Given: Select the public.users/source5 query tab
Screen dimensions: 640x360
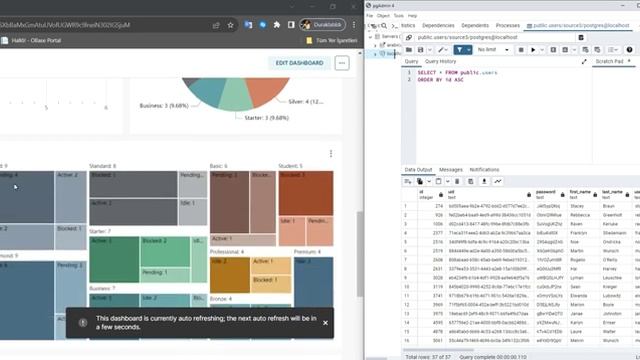Looking at the screenshot, I should 578,25.
